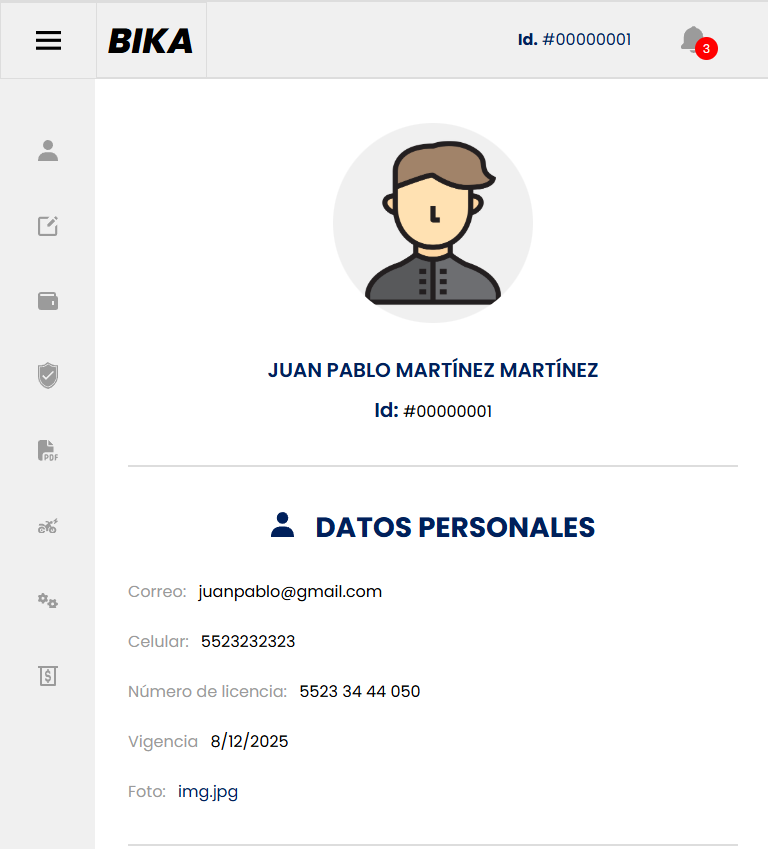Click the header Id #00000001 label
Viewport: 768px width, 849px height.
click(574, 40)
